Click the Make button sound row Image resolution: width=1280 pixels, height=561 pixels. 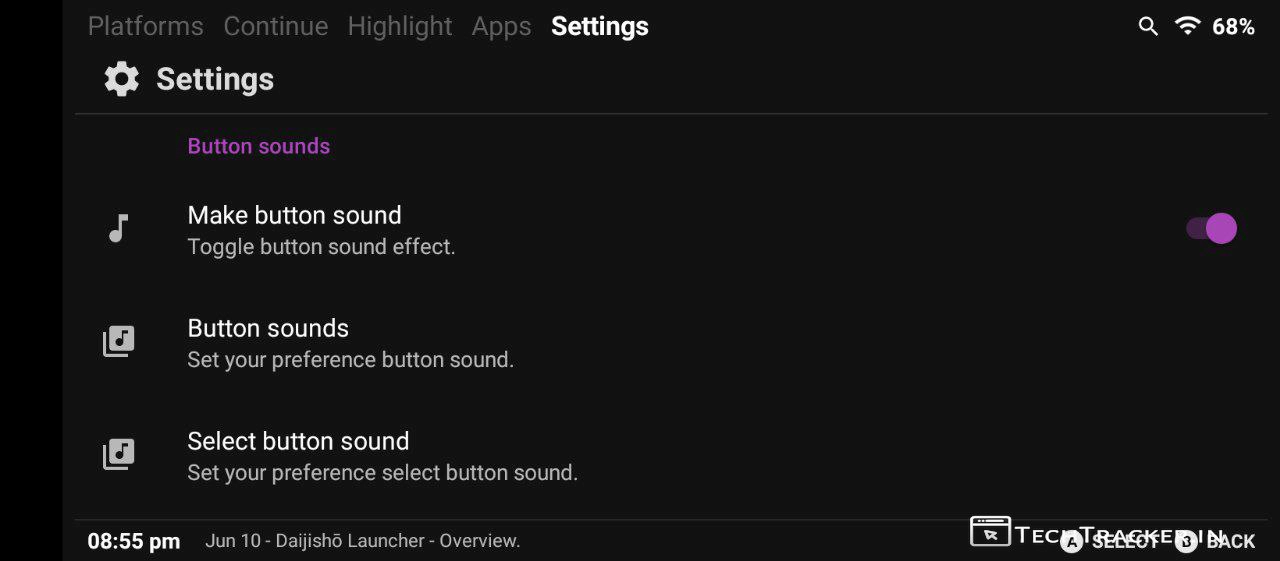[320, 229]
